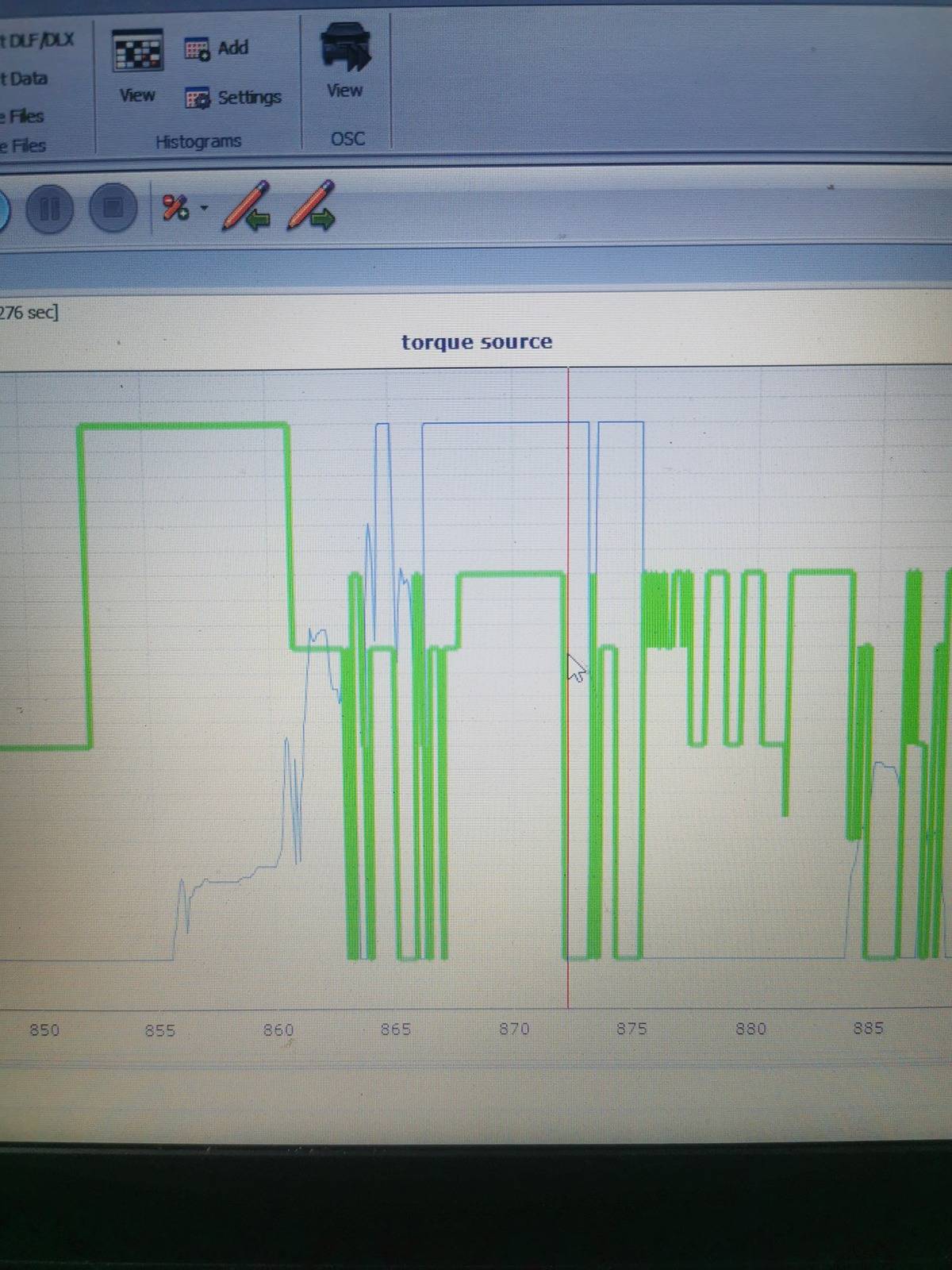
Task: Open the Histograms View
Action: point(137,67)
